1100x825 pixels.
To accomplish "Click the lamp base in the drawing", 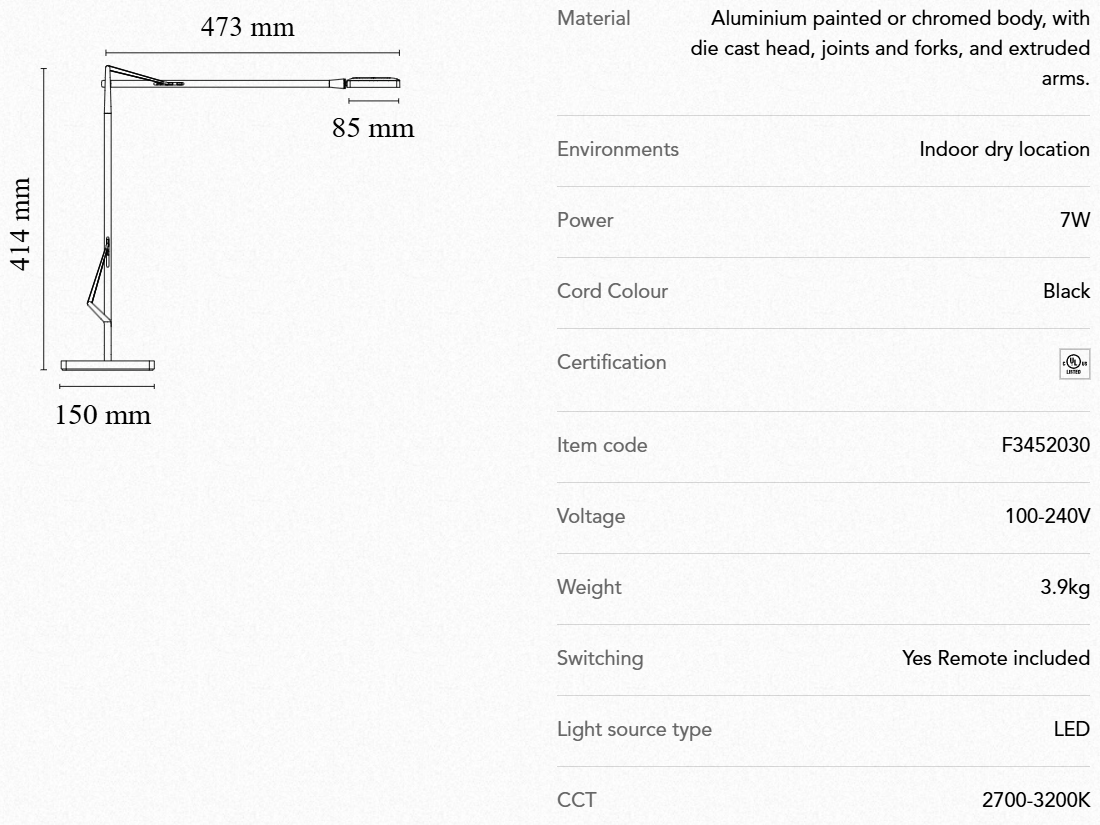I will [107, 366].
